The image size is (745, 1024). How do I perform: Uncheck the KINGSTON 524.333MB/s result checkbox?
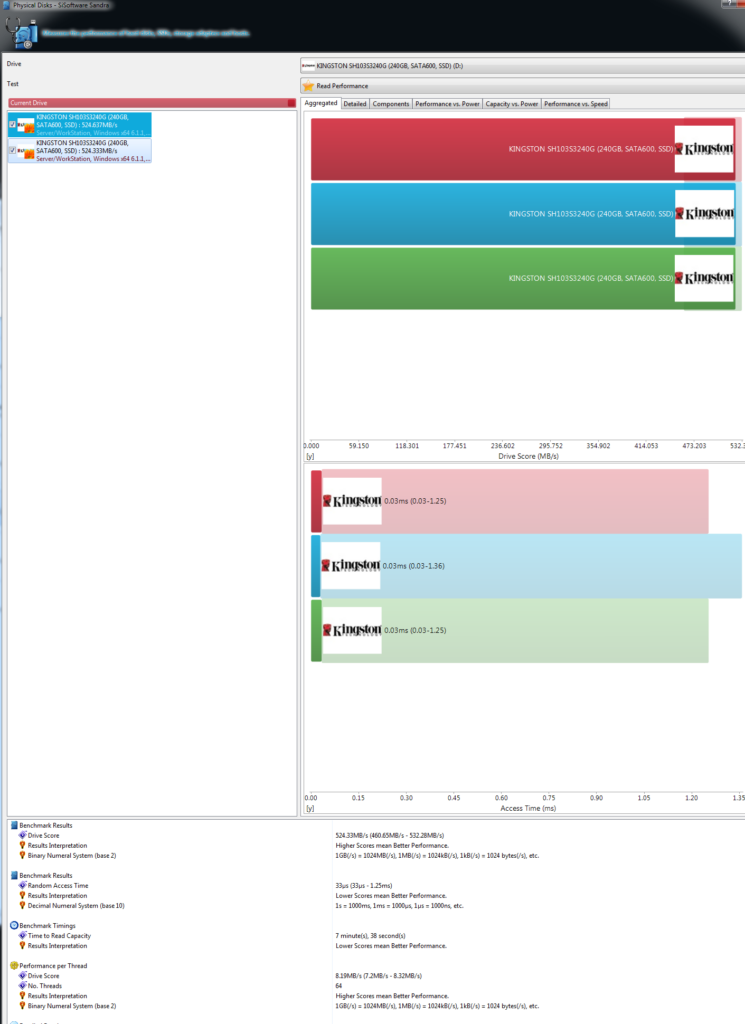click(x=12, y=151)
